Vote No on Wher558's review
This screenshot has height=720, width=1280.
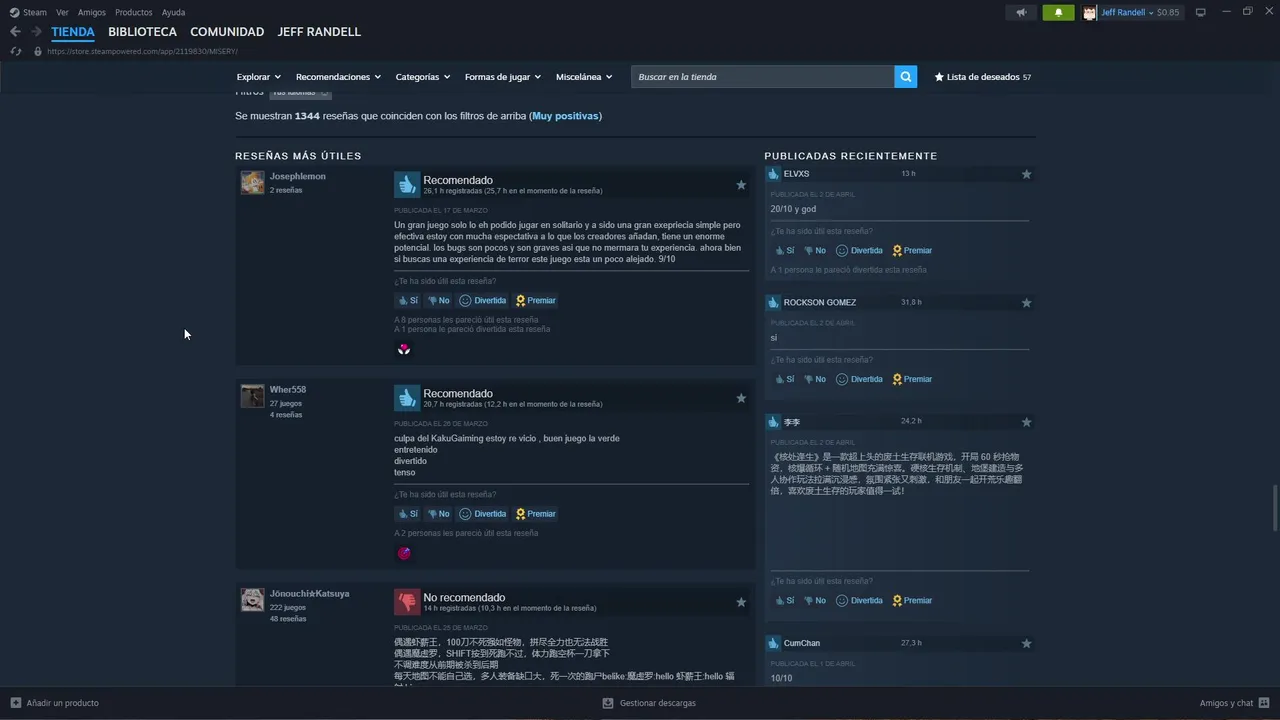point(438,514)
